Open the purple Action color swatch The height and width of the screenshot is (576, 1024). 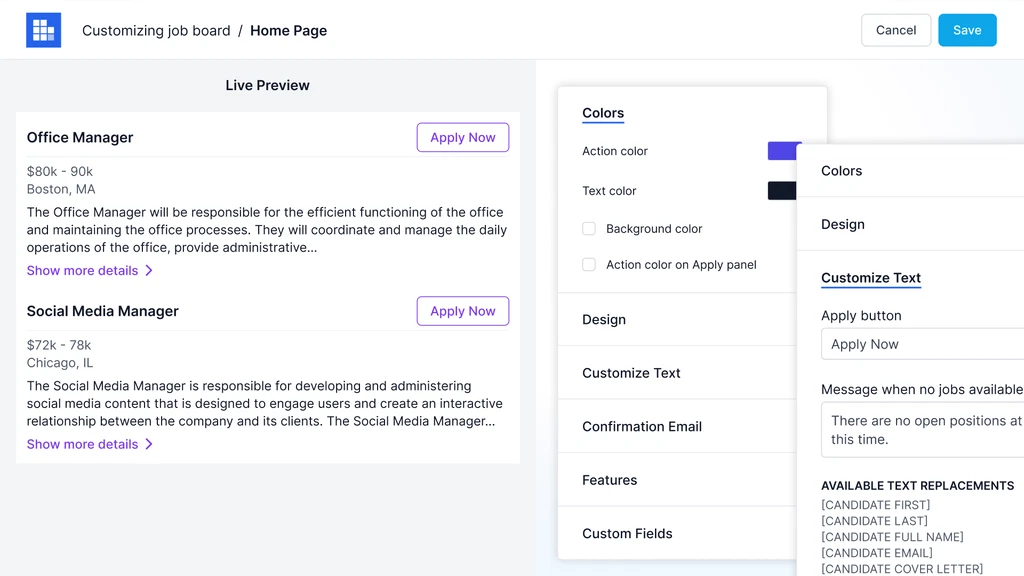(x=782, y=151)
